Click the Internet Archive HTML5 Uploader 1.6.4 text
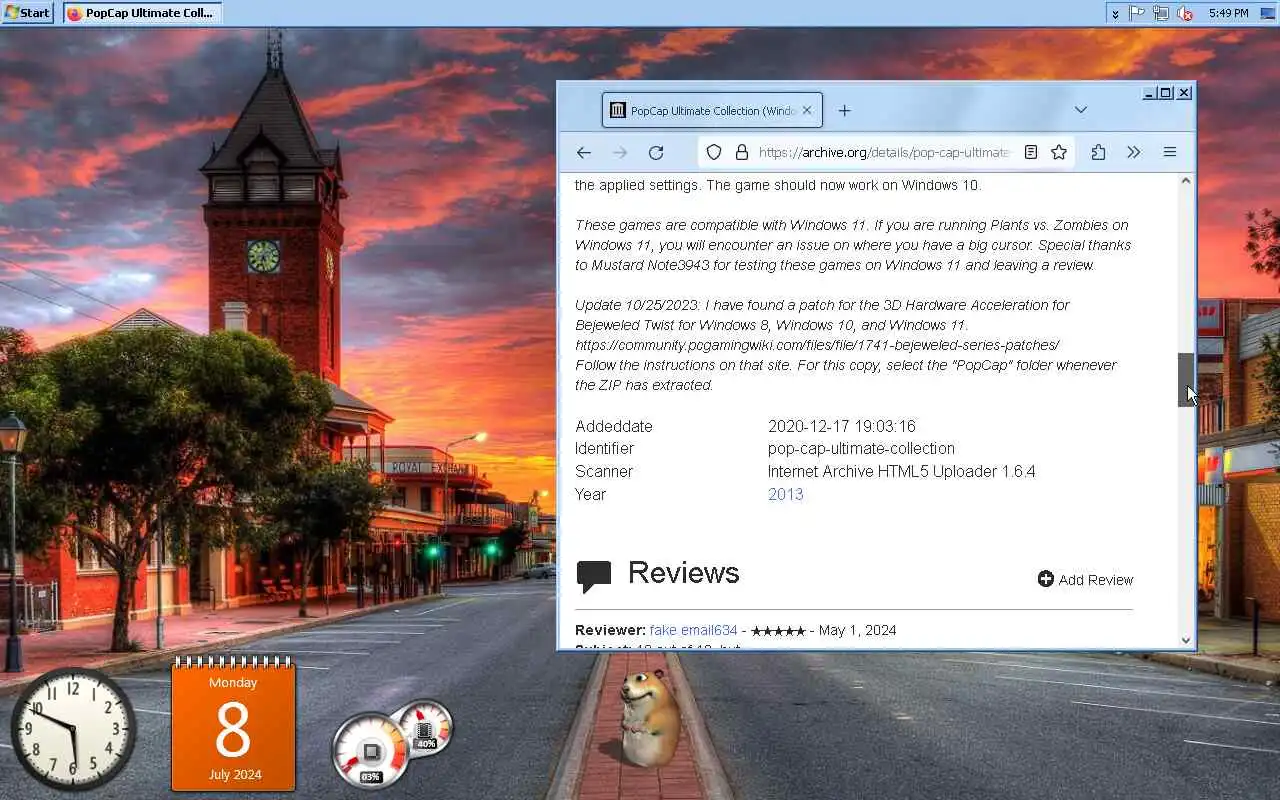This screenshot has width=1280, height=800. (901, 471)
